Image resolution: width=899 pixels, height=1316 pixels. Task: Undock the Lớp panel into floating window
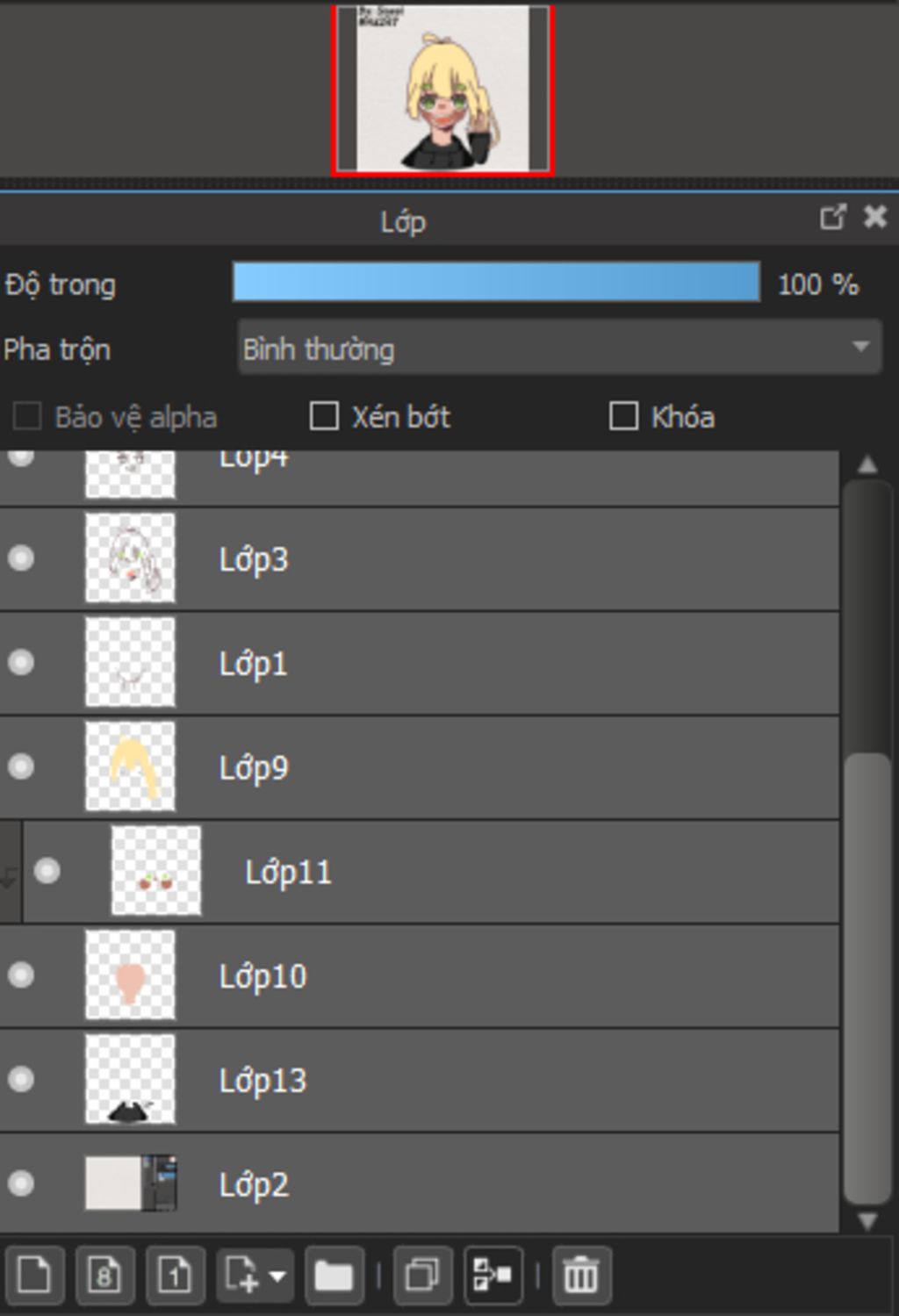pos(832,217)
